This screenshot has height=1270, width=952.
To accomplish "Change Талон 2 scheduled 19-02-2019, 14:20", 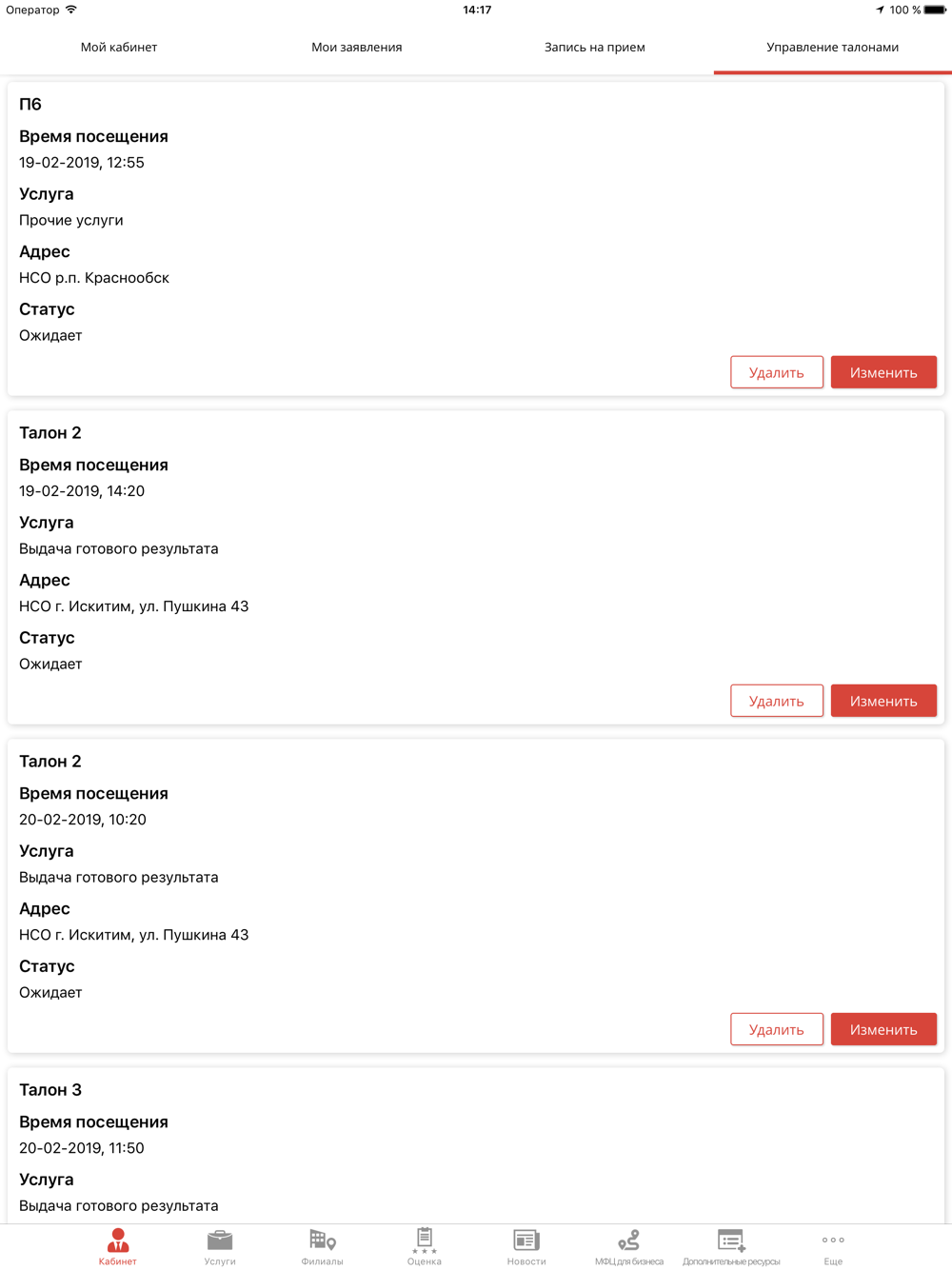I will pos(883,701).
